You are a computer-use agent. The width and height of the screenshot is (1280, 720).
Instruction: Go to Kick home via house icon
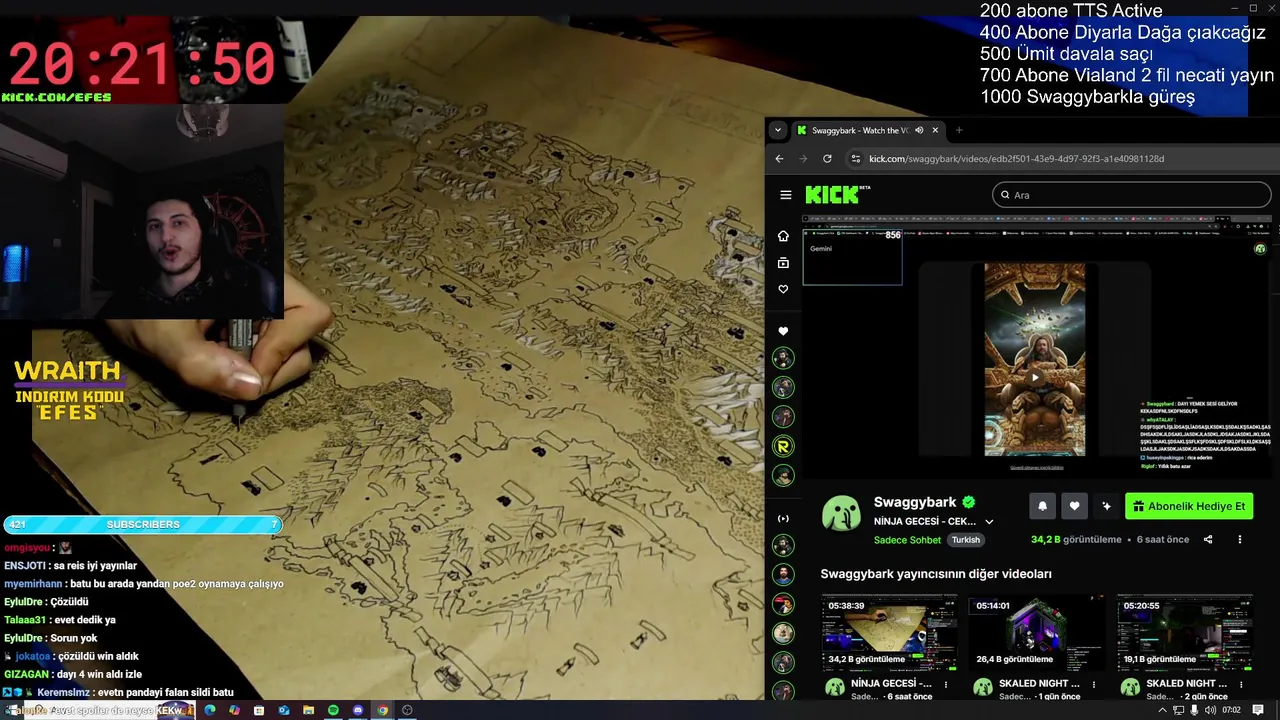pos(783,236)
